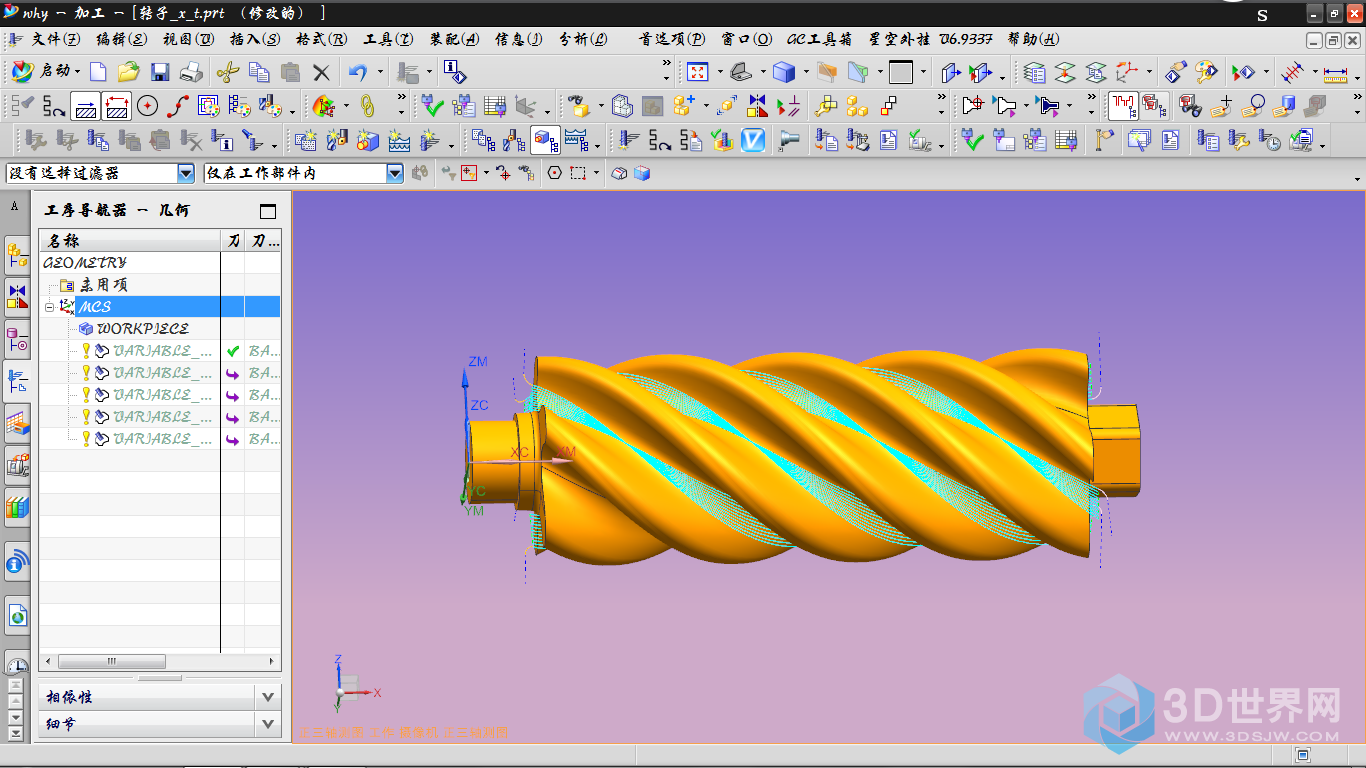Click the navigator scrollbar right arrow
This screenshot has width=1366, height=768.
[272, 661]
